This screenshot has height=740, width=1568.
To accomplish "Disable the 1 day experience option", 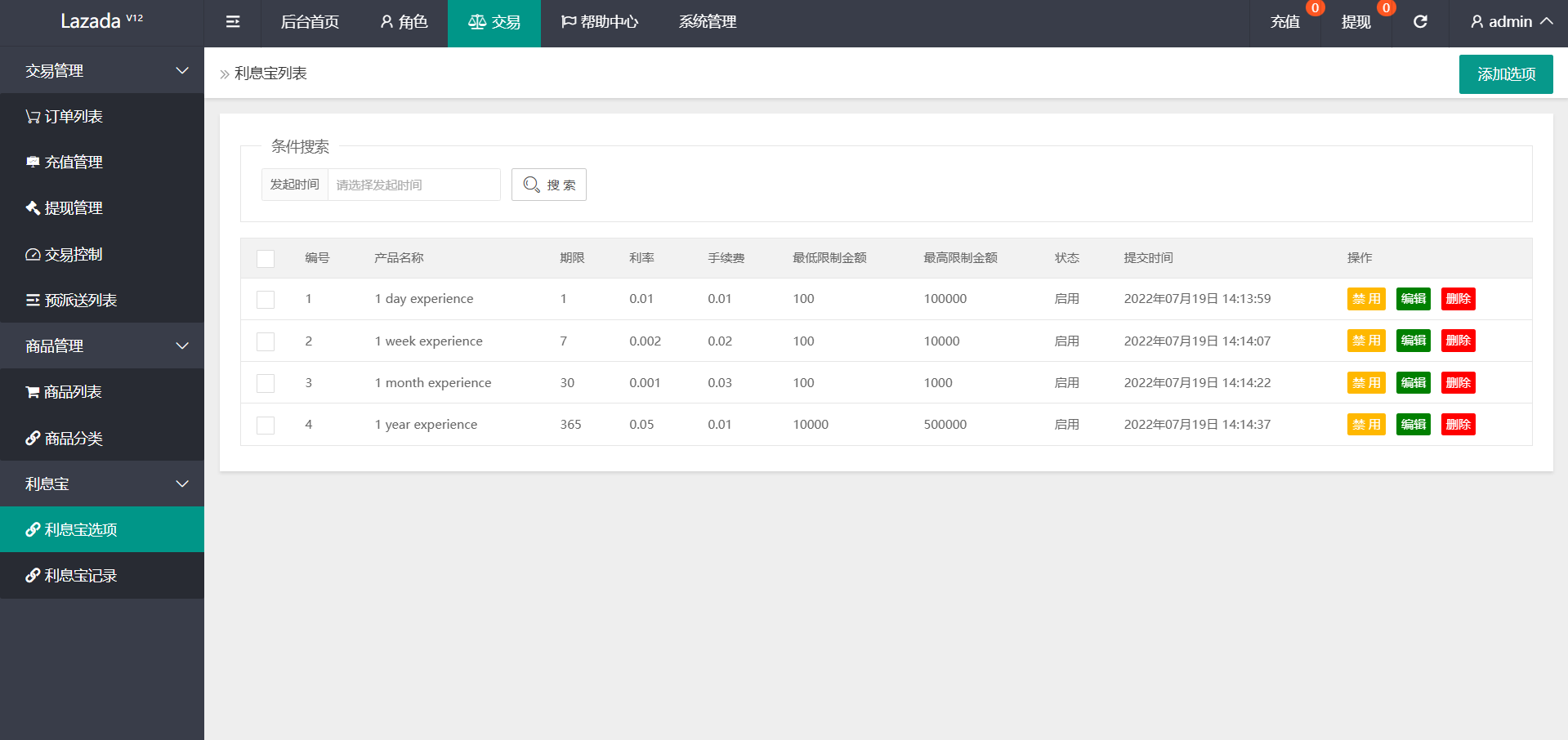I will (x=1366, y=299).
